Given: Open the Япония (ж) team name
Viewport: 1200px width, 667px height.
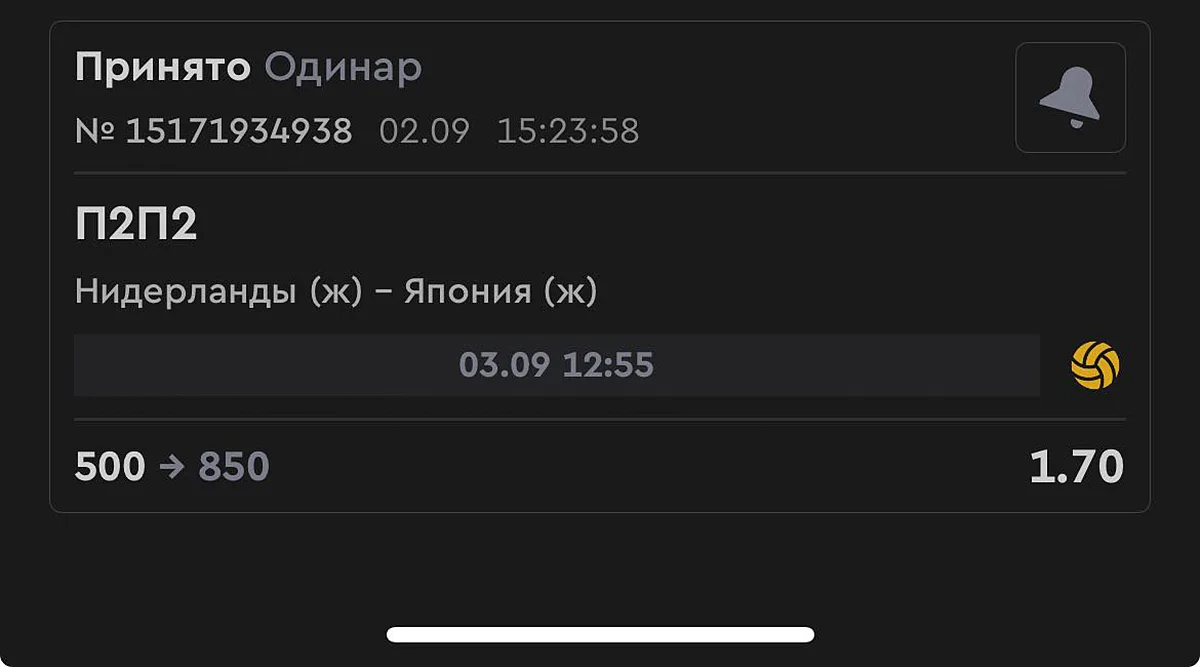Looking at the screenshot, I should 500,292.
